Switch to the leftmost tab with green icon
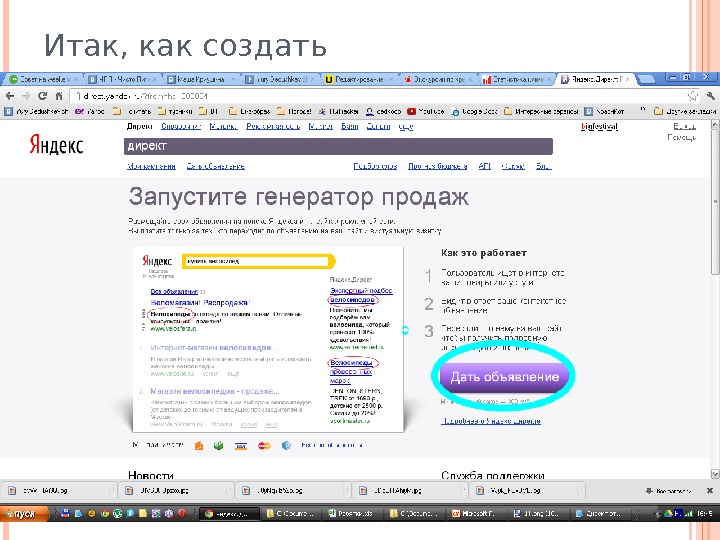Screen dimensions: 720x540 click(44, 79)
